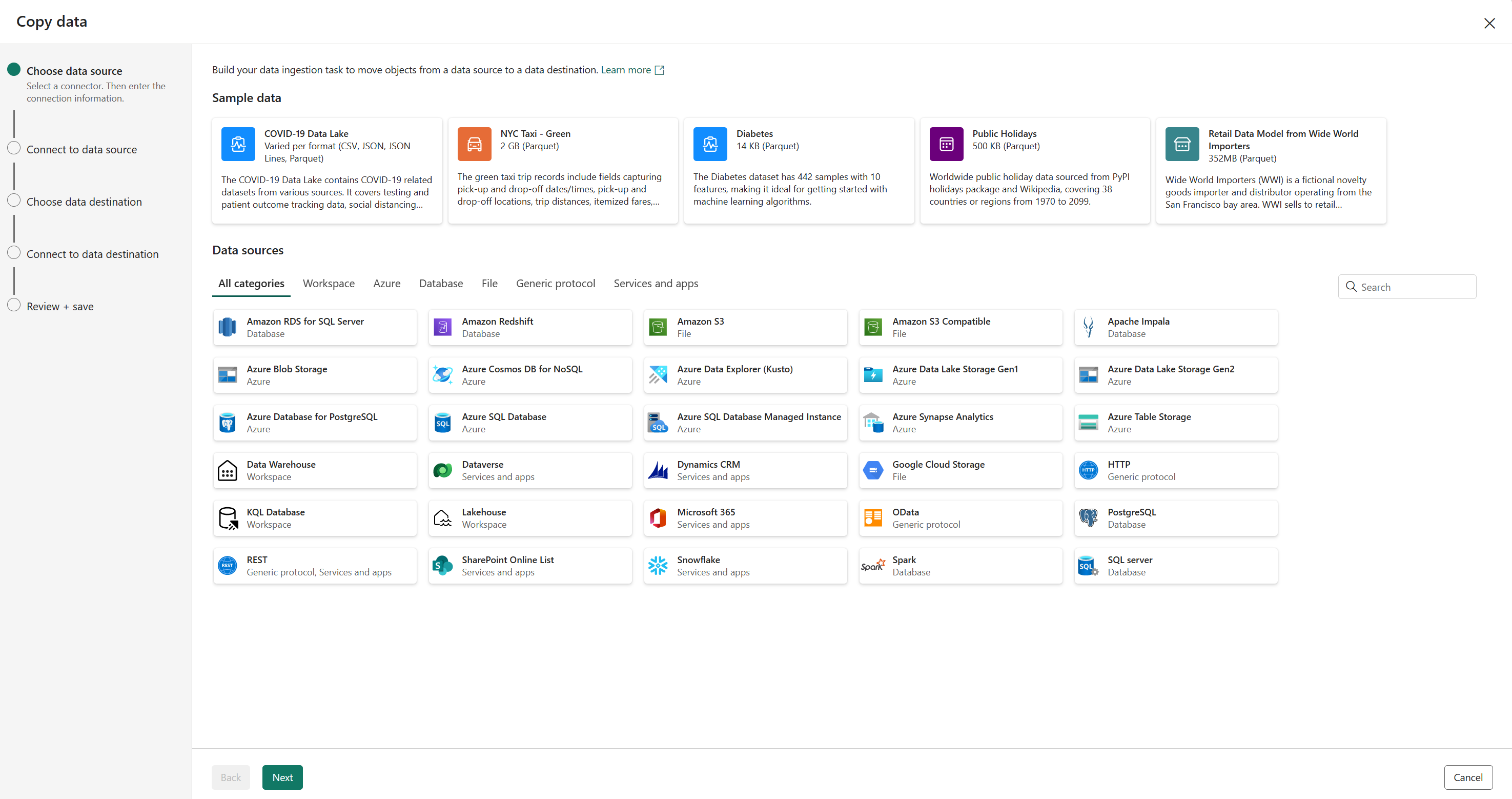Select the Choose data source step
The height and width of the screenshot is (799, 1512).
coord(74,71)
